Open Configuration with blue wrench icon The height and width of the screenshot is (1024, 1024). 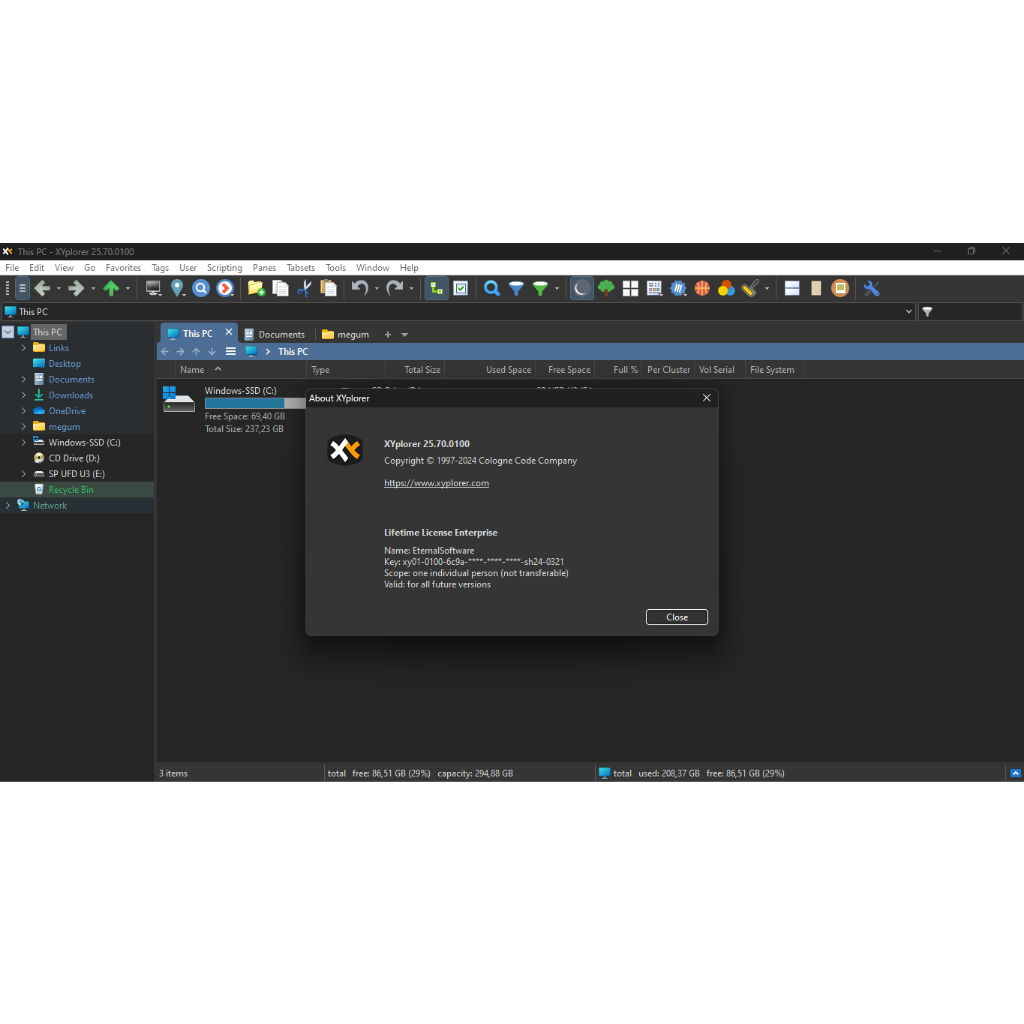click(x=871, y=289)
